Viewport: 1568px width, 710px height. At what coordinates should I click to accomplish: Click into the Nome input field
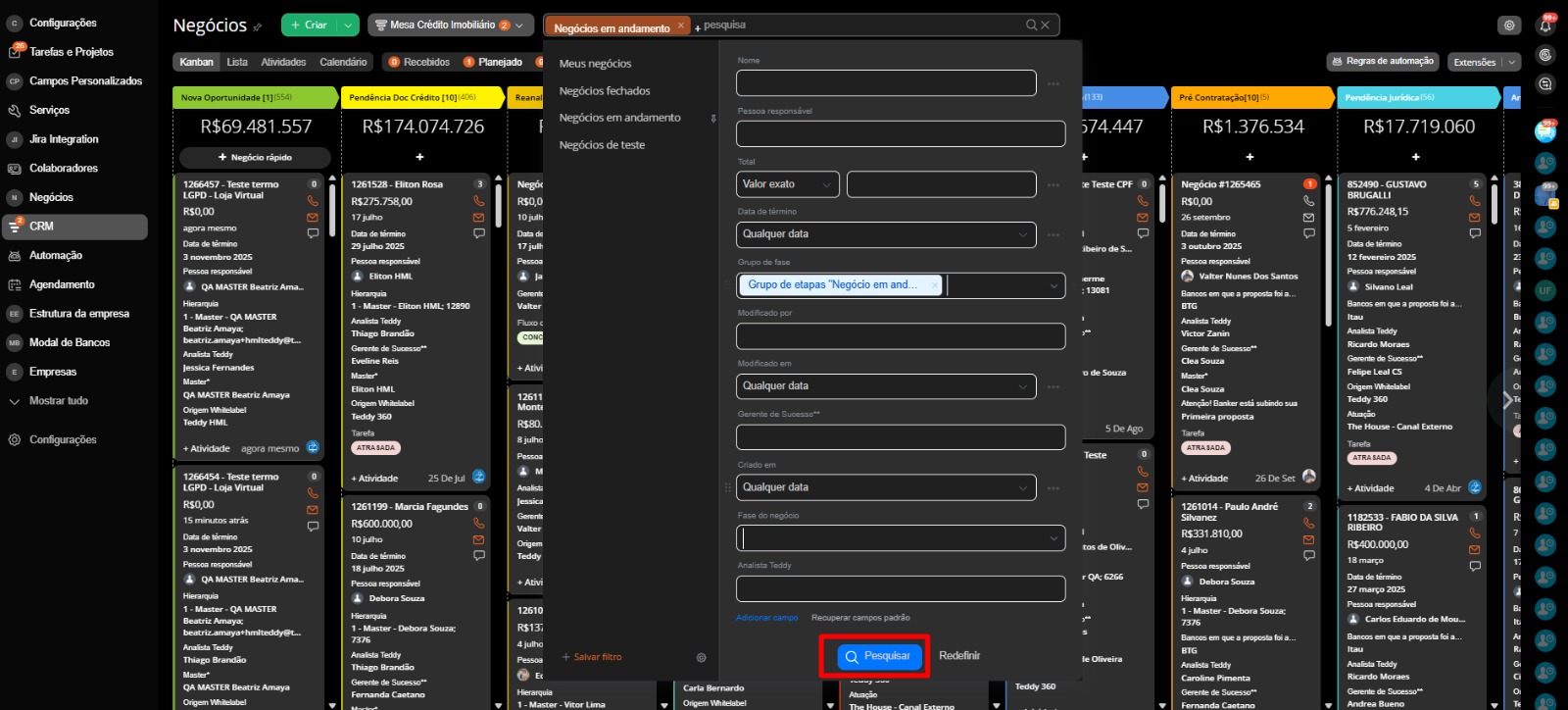(x=886, y=83)
